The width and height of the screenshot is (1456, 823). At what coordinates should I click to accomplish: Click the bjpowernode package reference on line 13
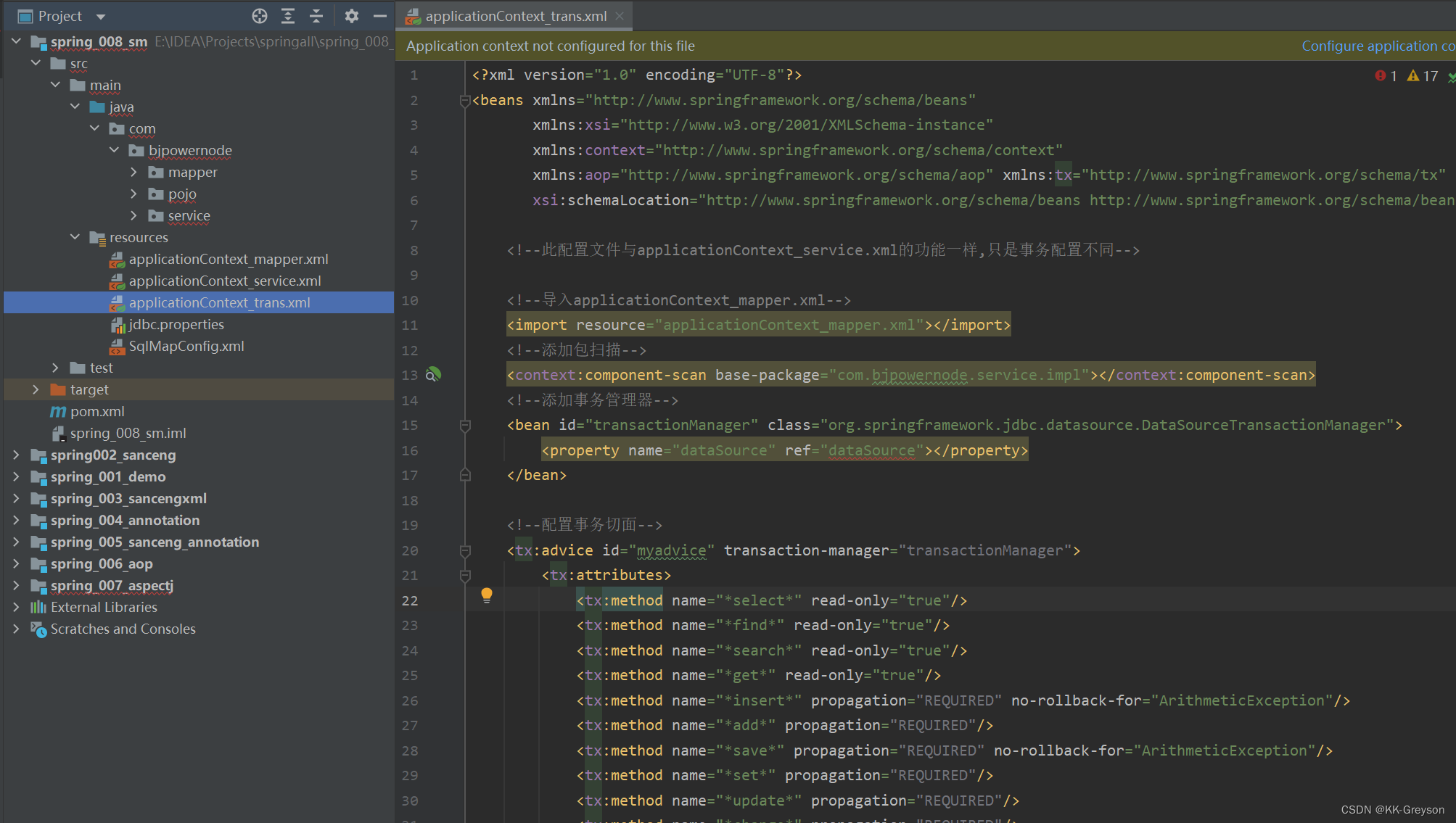(x=919, y=375)
